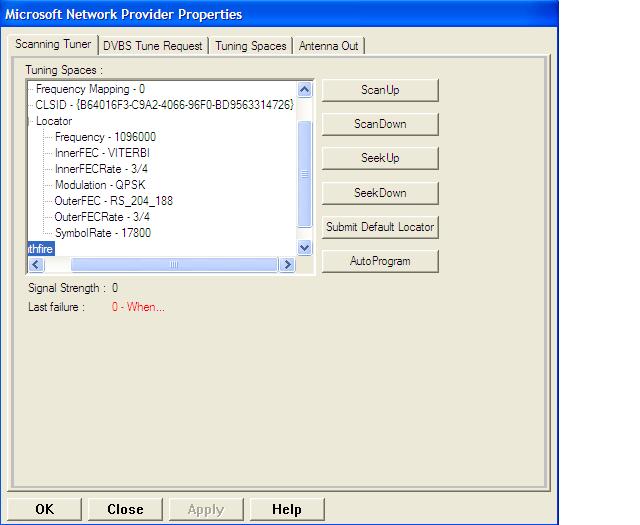The width and height of the screenshot is (640, 525).
Task: Click the tree's scroll up arrow
Action: [x=304, y=89]
